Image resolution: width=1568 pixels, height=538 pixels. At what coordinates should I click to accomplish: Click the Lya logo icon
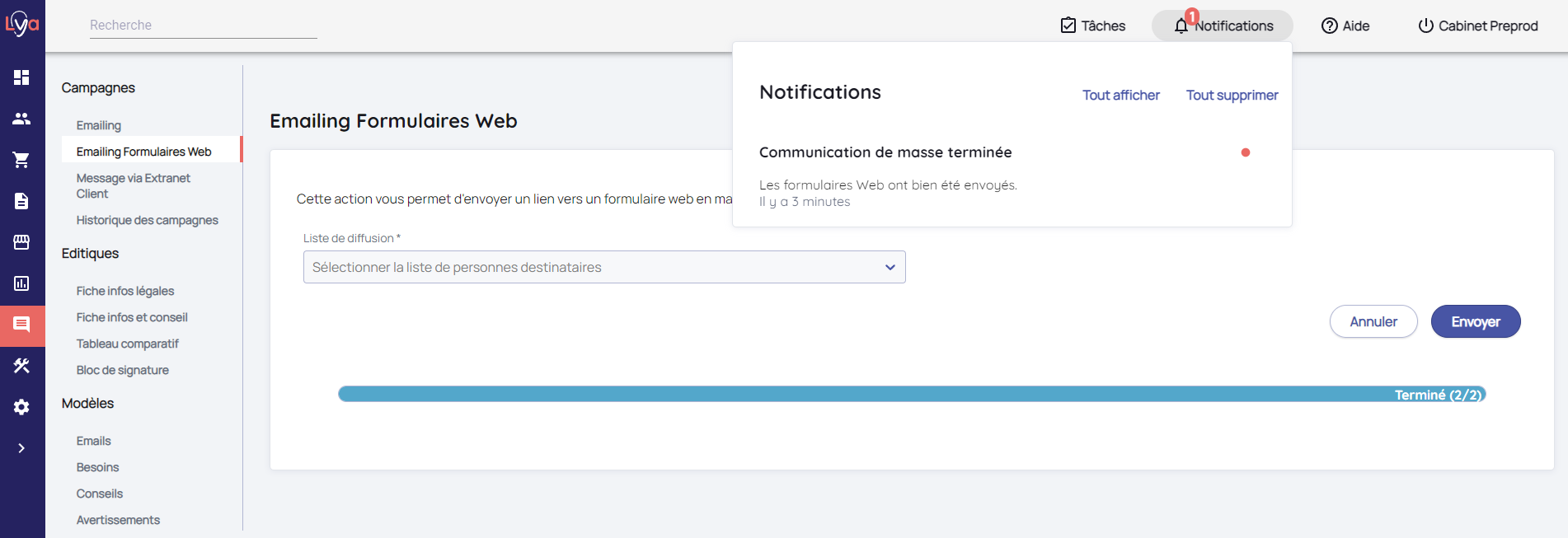tap(22, 24)
